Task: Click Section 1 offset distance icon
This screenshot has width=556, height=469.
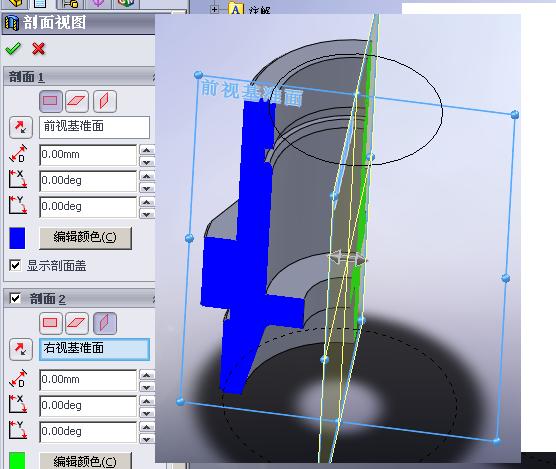Action: tap(18, 153)
